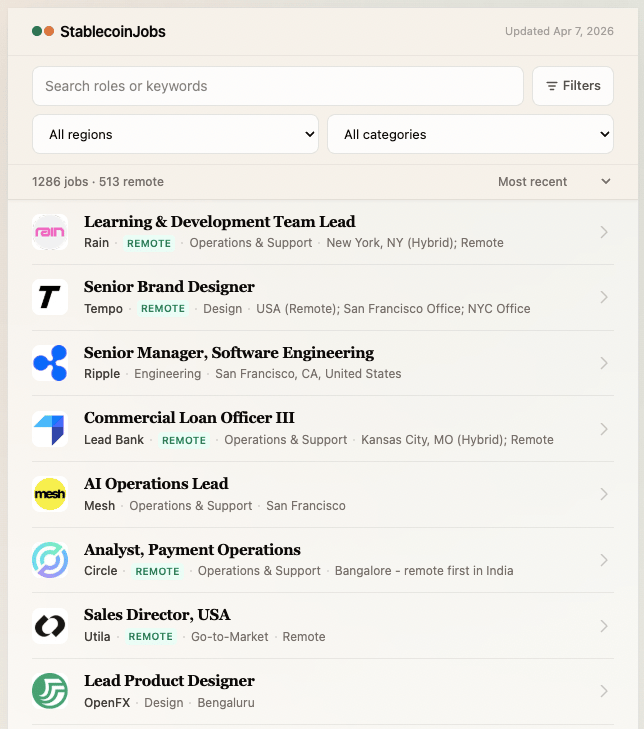Click the "OpenFX" company name
Image resolution: width=644 pixels, height=729 pixels.
coord(107,702)
